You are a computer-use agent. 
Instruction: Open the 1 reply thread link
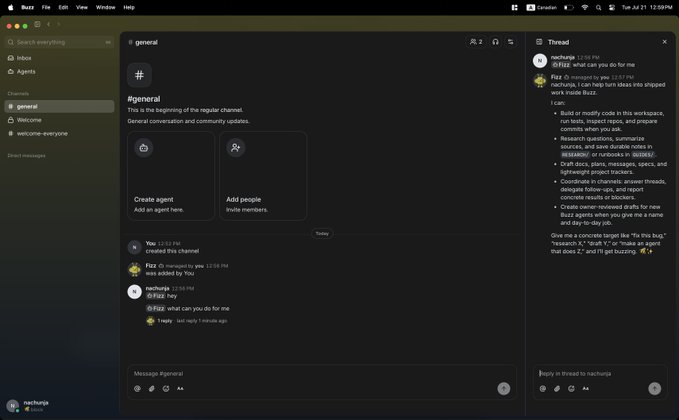[165, 321]
